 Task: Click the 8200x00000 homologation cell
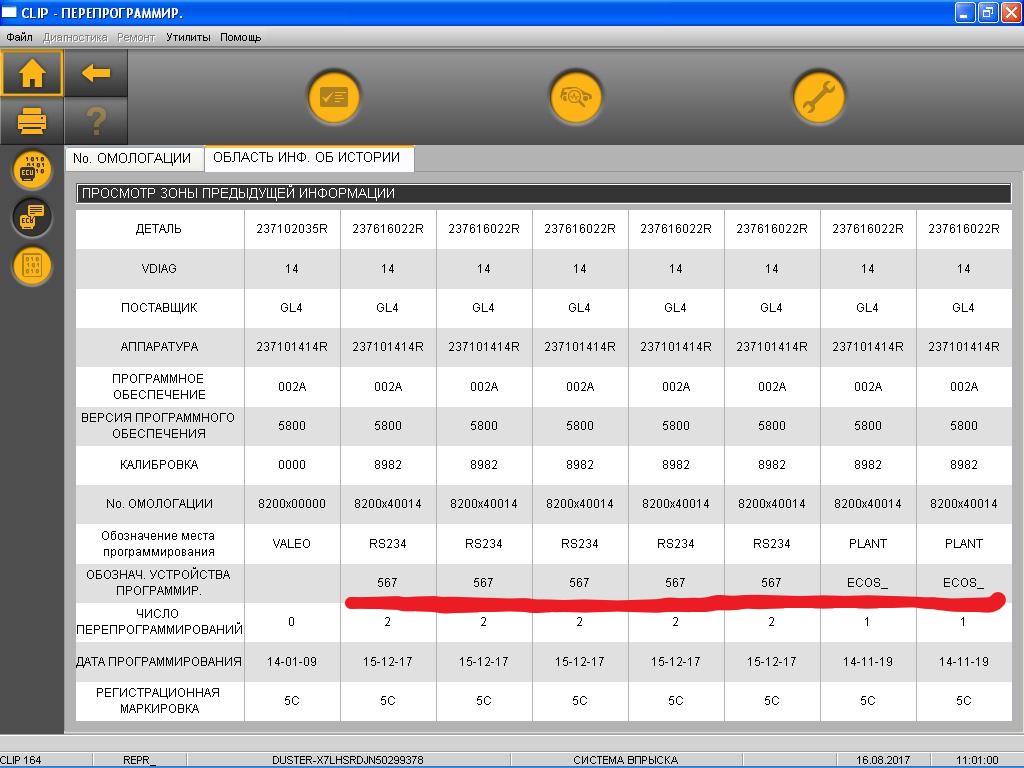coord(292,504)
